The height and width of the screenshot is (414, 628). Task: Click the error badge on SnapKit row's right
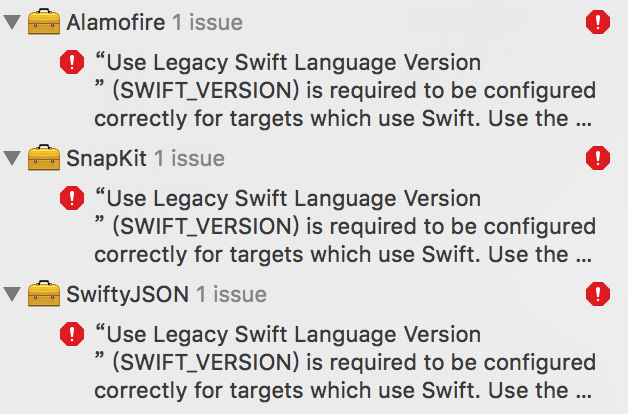(598, 158)
